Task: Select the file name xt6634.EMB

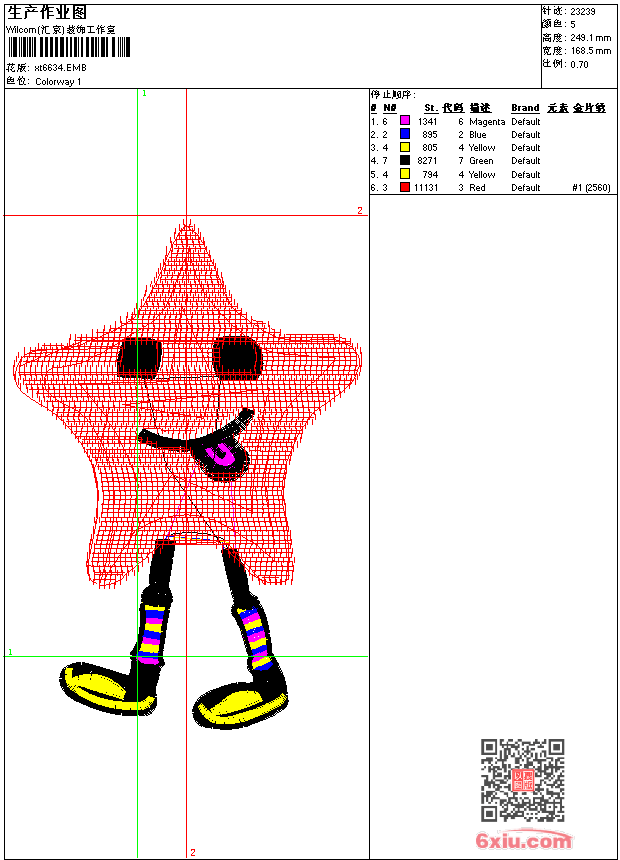Action: pos(60,67)
